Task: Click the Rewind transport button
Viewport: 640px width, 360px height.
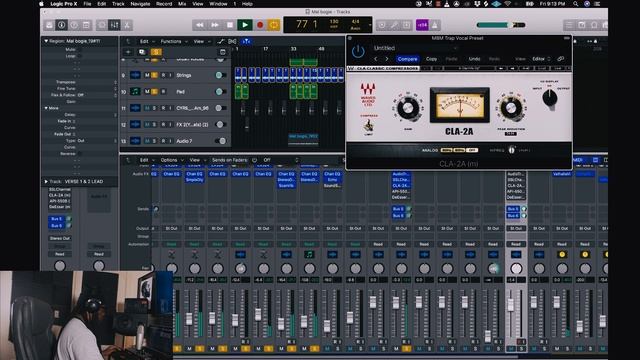Action: (x=200, y=25)
